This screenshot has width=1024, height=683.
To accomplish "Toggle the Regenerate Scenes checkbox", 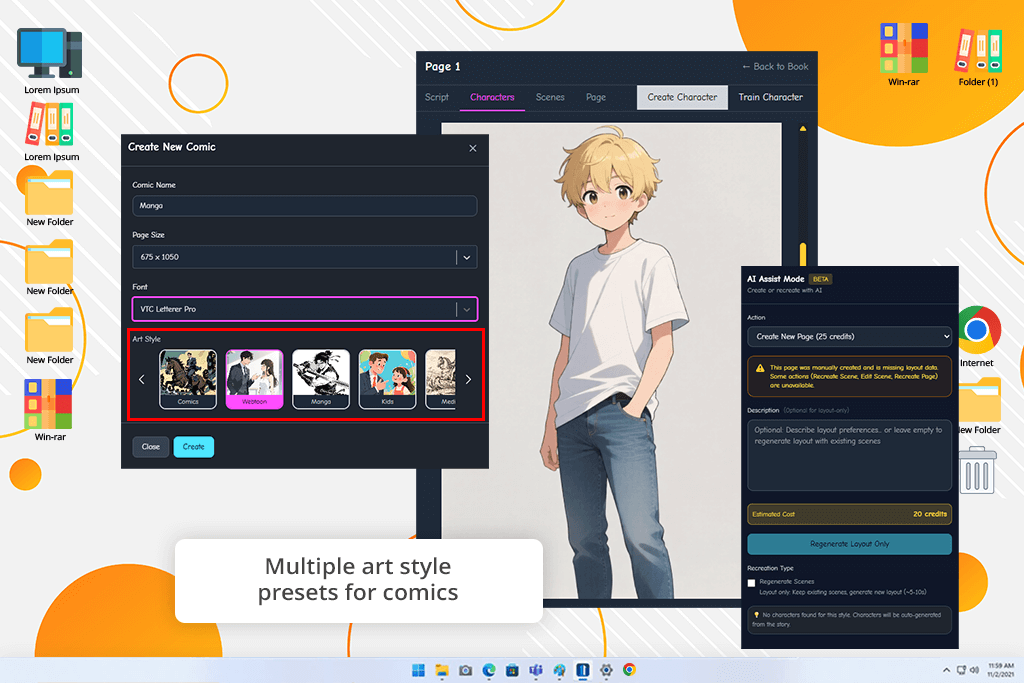I will 751,583.
